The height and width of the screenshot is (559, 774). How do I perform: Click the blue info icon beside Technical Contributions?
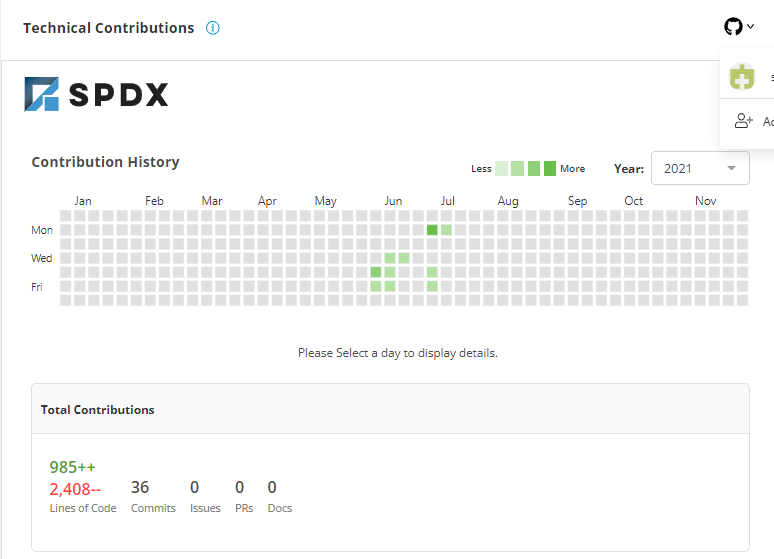pyautogui.click(x=212, y=28)
